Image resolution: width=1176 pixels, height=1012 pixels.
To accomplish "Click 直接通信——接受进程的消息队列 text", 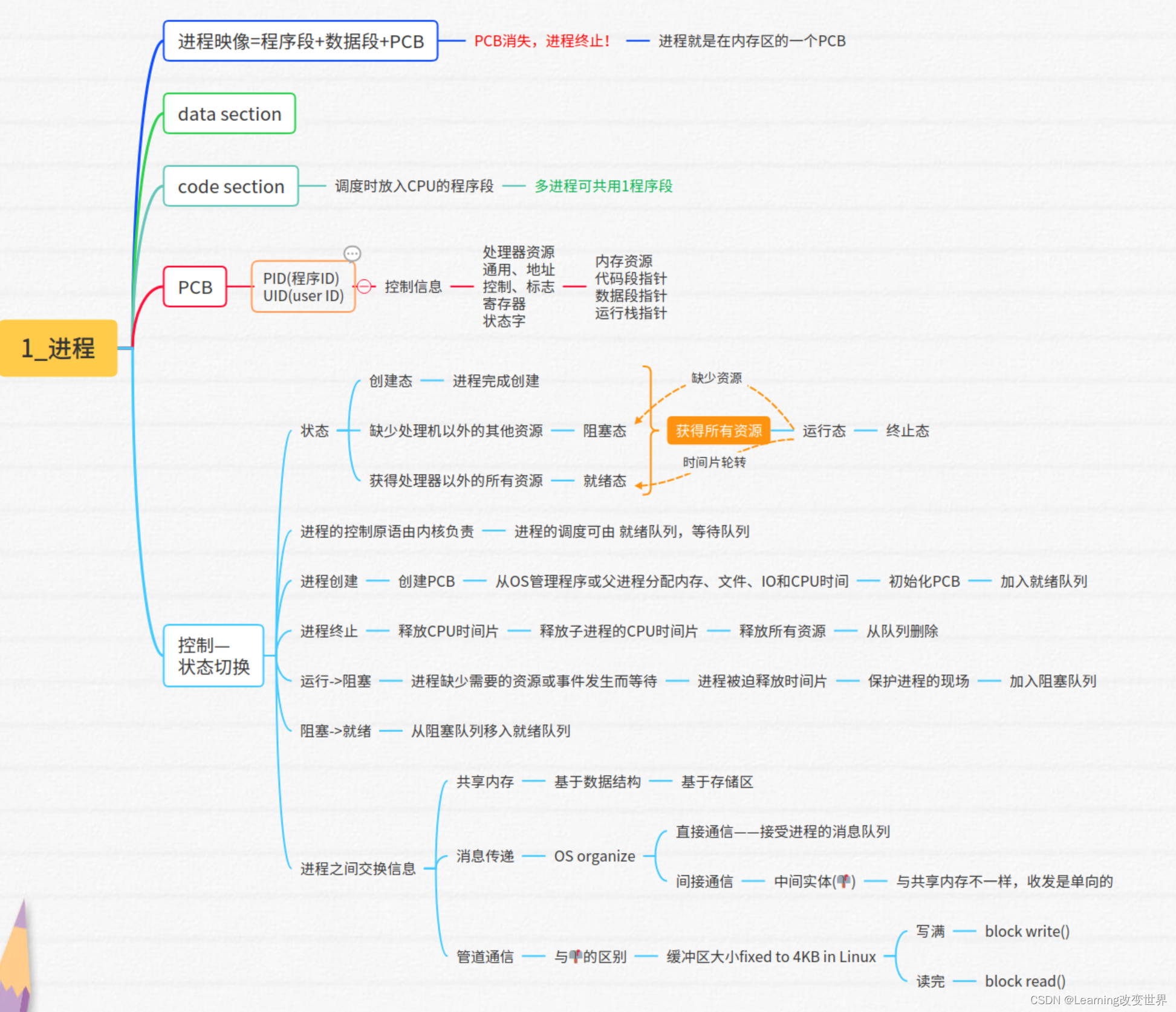I will [x=782, y=831].
